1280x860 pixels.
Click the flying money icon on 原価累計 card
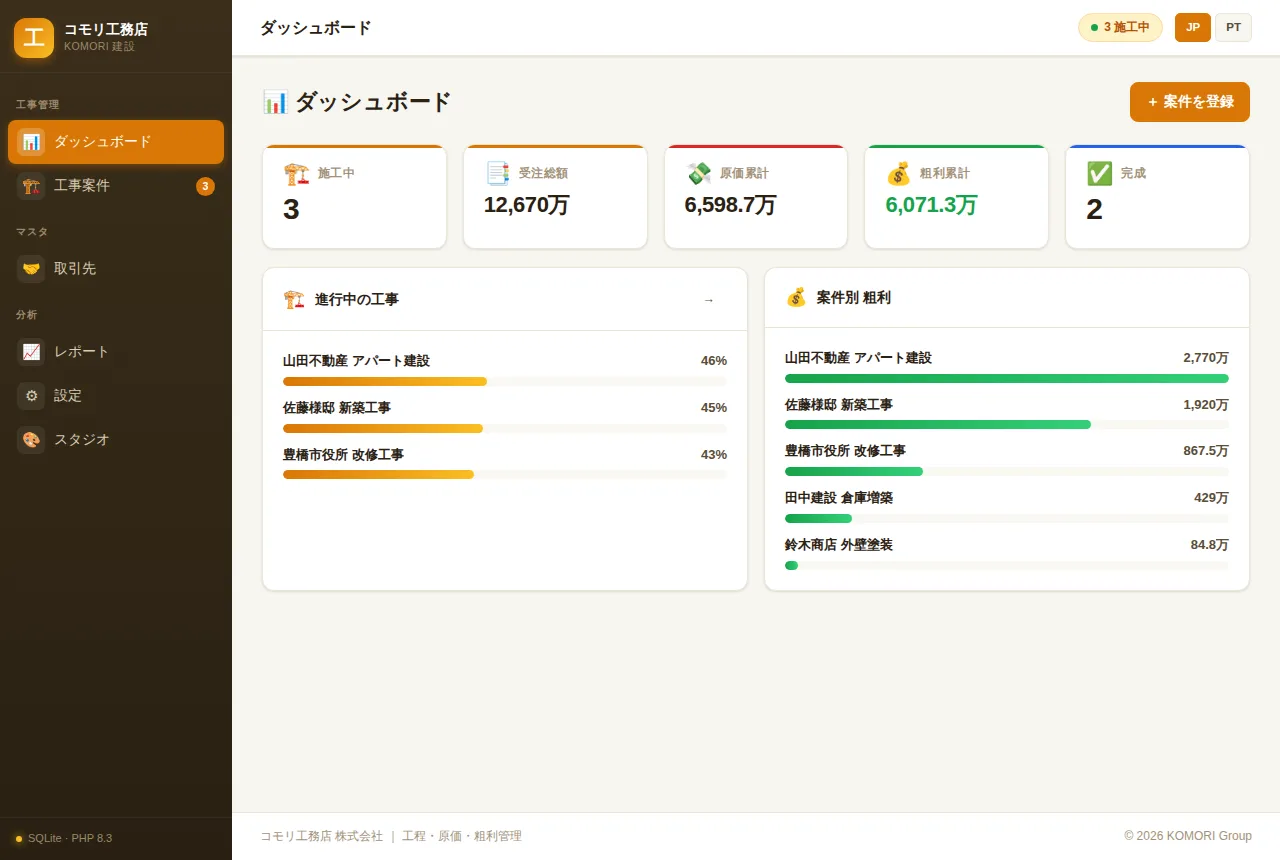coord(698,174)
